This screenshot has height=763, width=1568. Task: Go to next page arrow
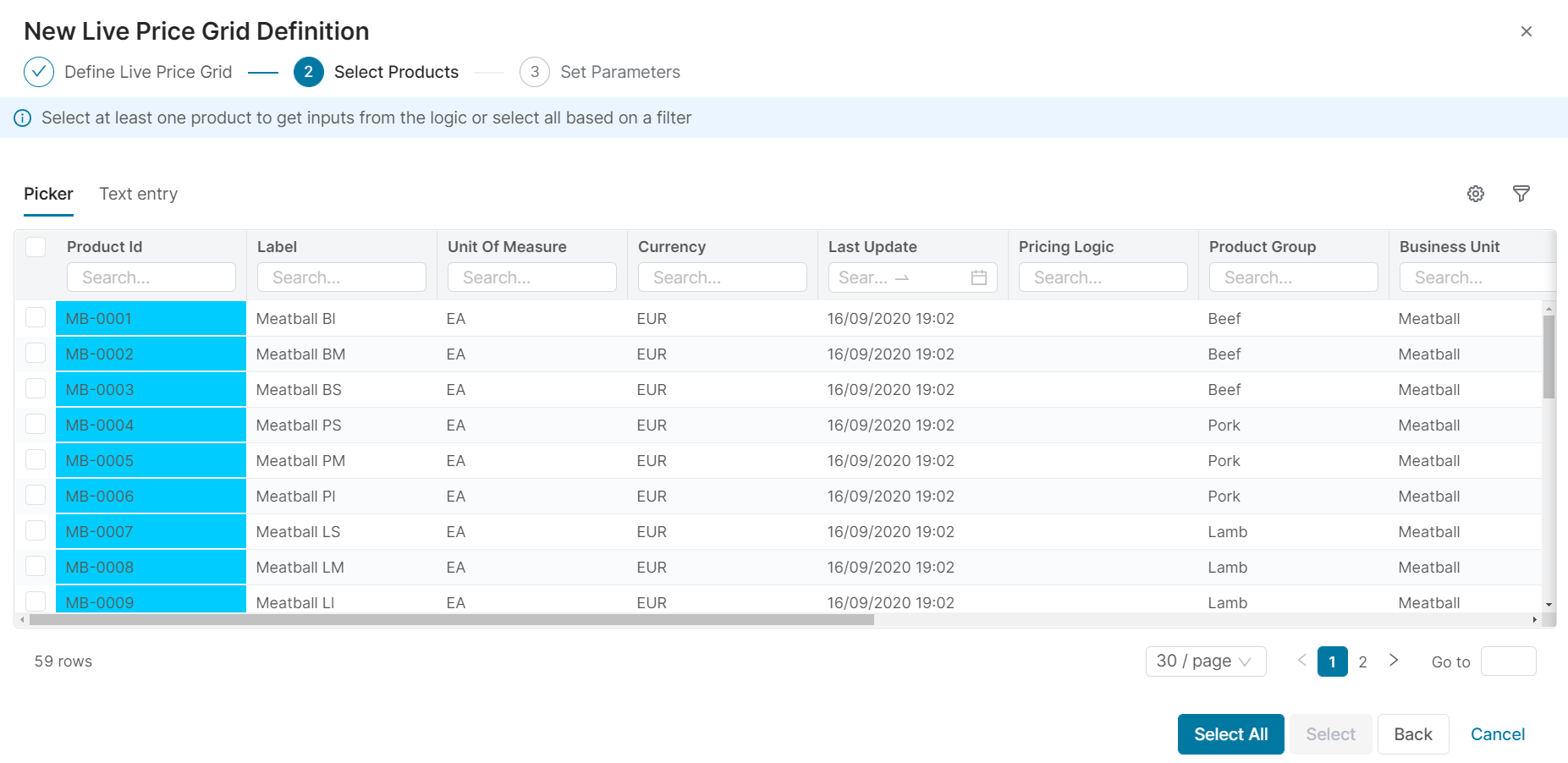[x=1393, y=661]
